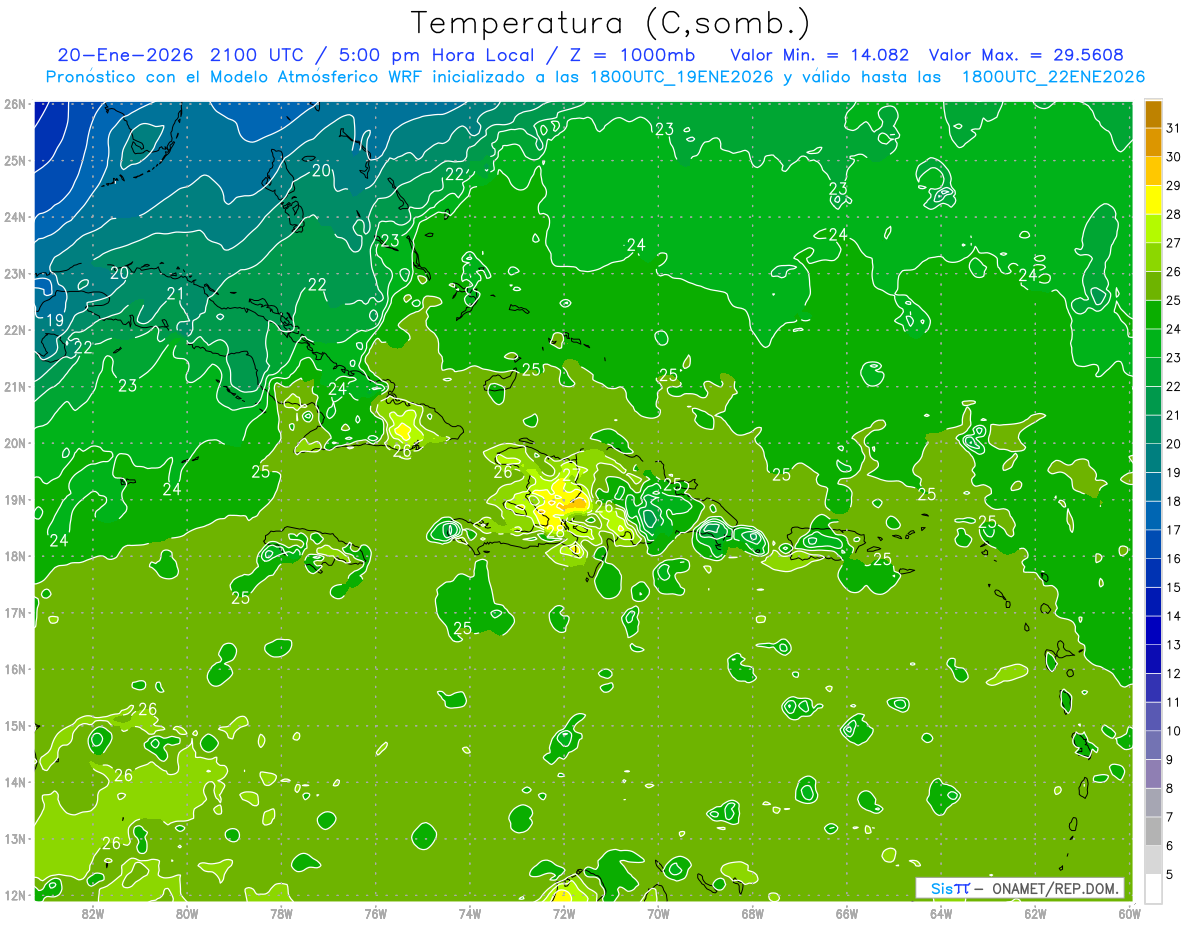Viewport: 1200px width, 927px height.
Task: Click the green scale segment between 24 and 23
Action: 1153,343
